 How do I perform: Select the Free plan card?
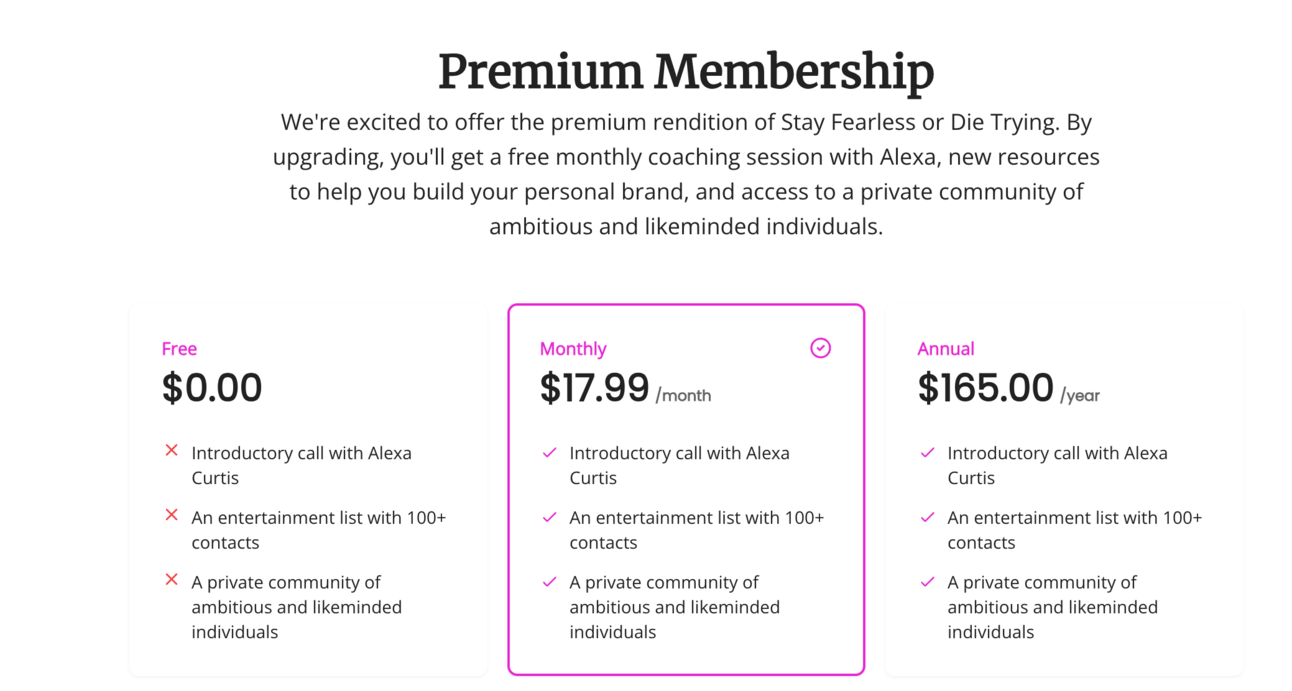[x=308, y=490]
